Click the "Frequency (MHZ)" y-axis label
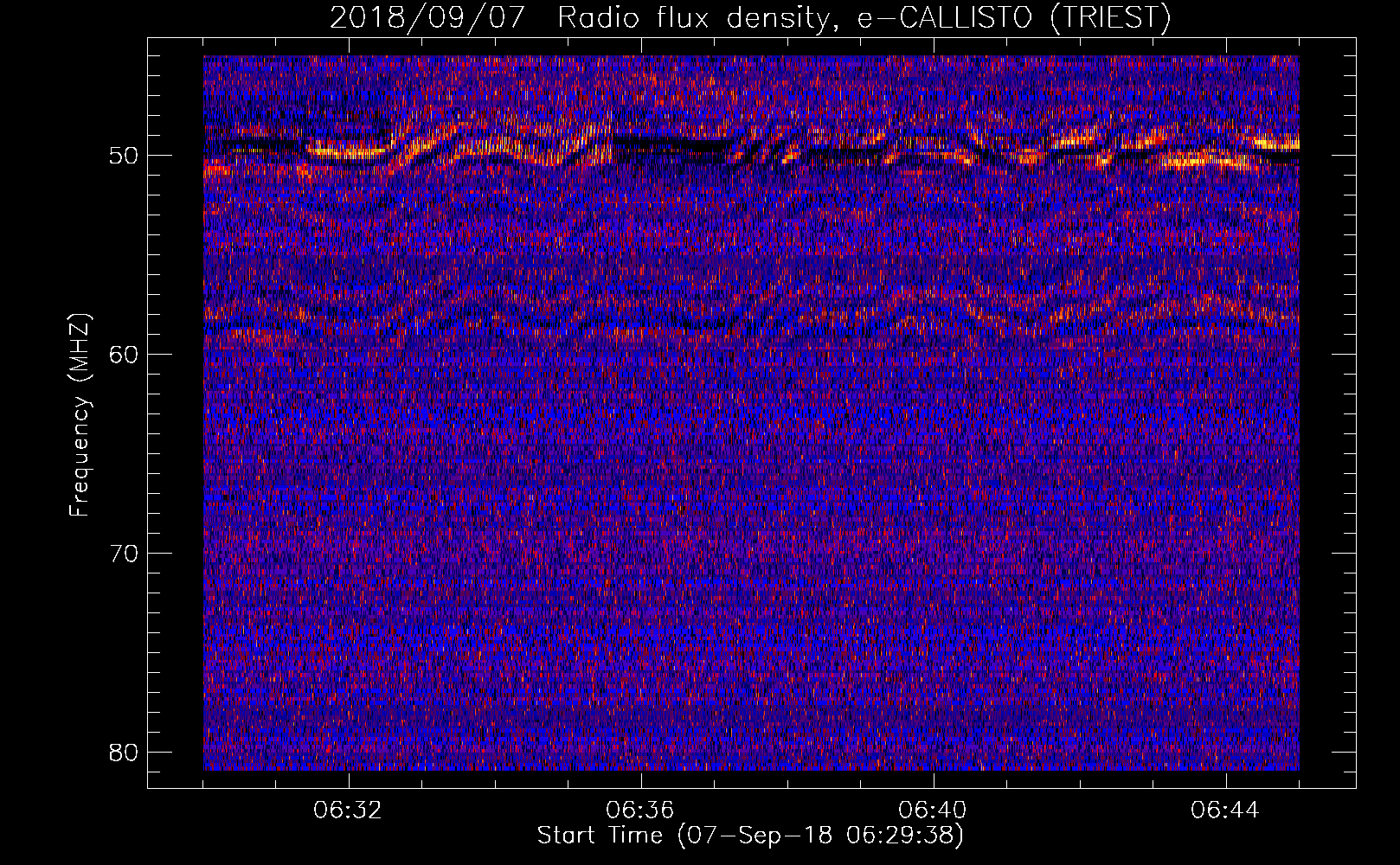This screenshot has width=1400, height=865. coord(80,416)
